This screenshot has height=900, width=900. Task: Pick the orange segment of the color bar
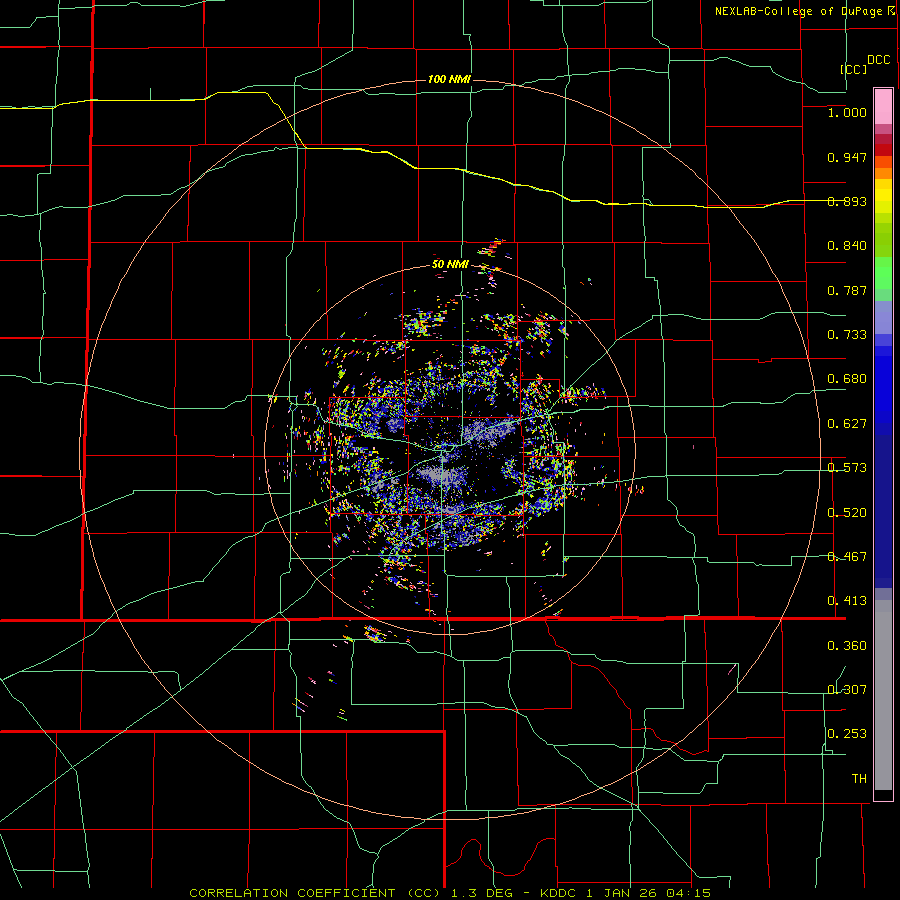click(883, 168)
